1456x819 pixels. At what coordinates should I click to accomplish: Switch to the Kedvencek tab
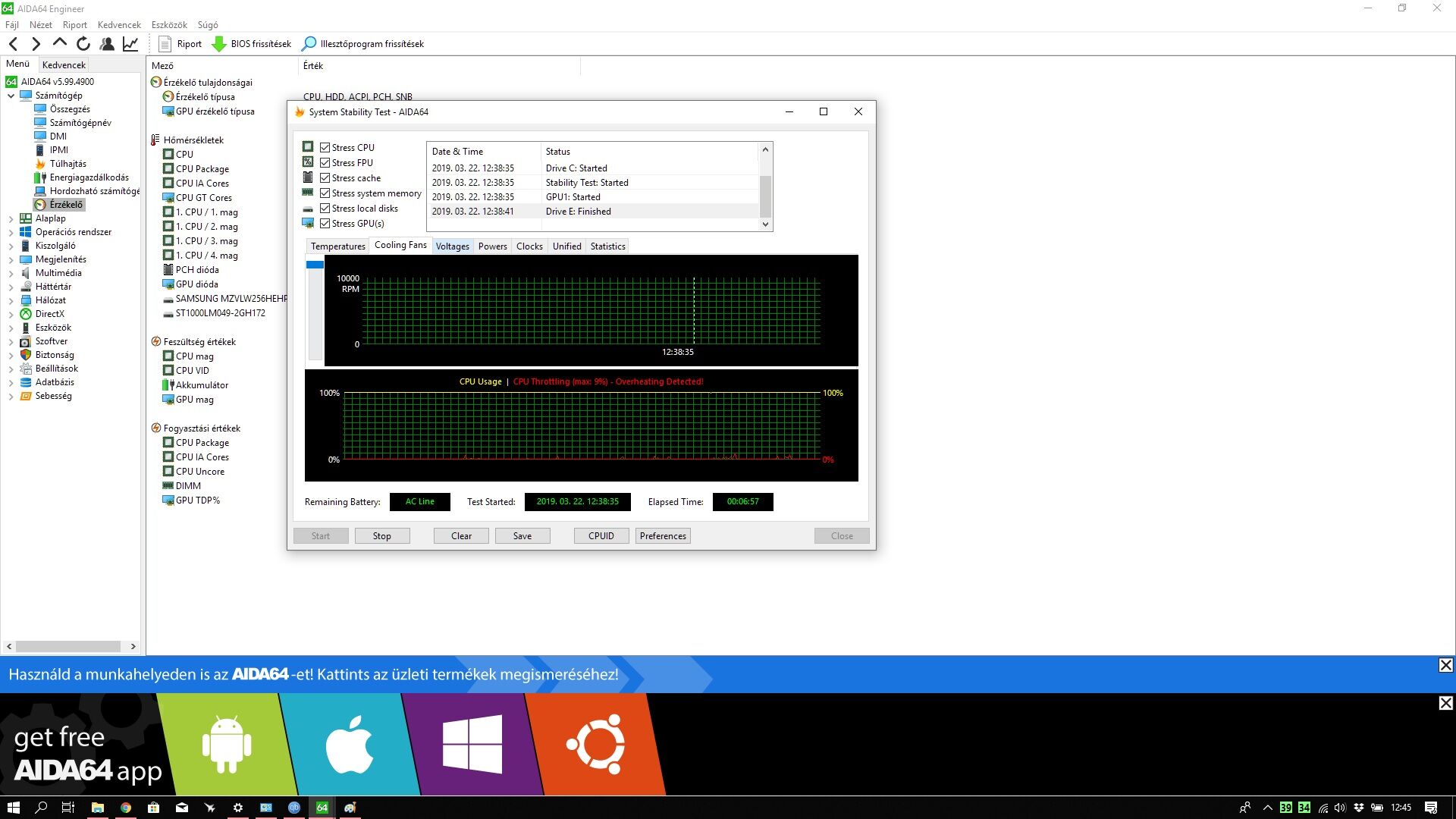64,65
